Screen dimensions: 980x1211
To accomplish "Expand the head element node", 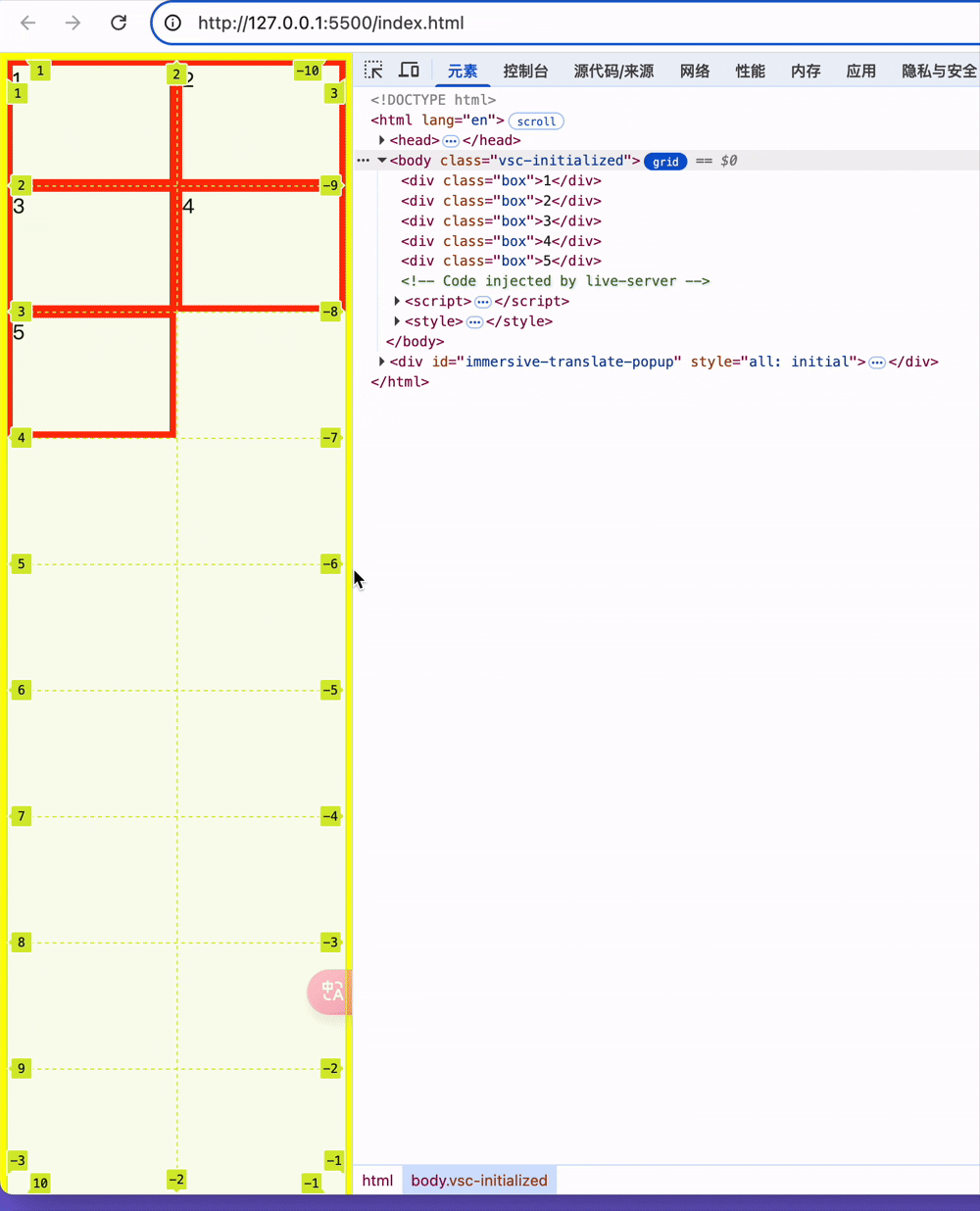I will coord(382,140).
